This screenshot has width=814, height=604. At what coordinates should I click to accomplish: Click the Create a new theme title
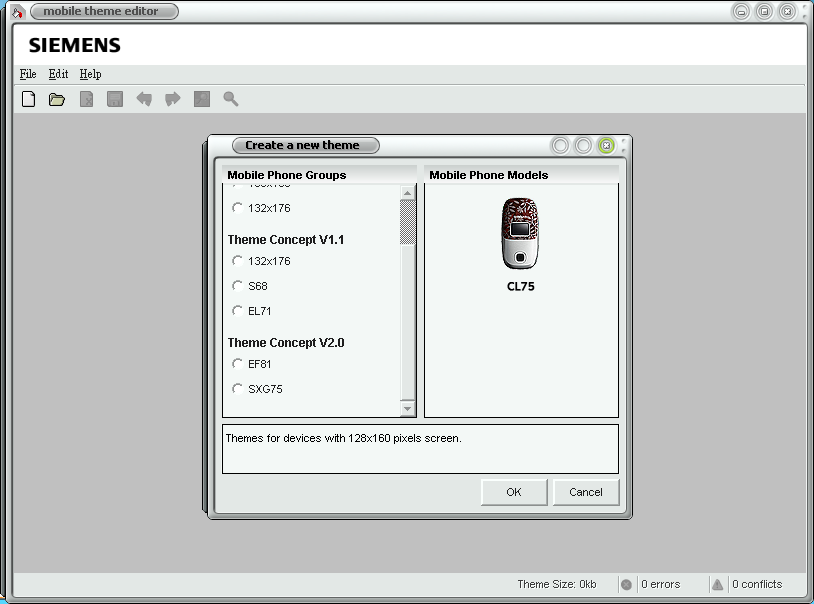(x=302, y=145)
